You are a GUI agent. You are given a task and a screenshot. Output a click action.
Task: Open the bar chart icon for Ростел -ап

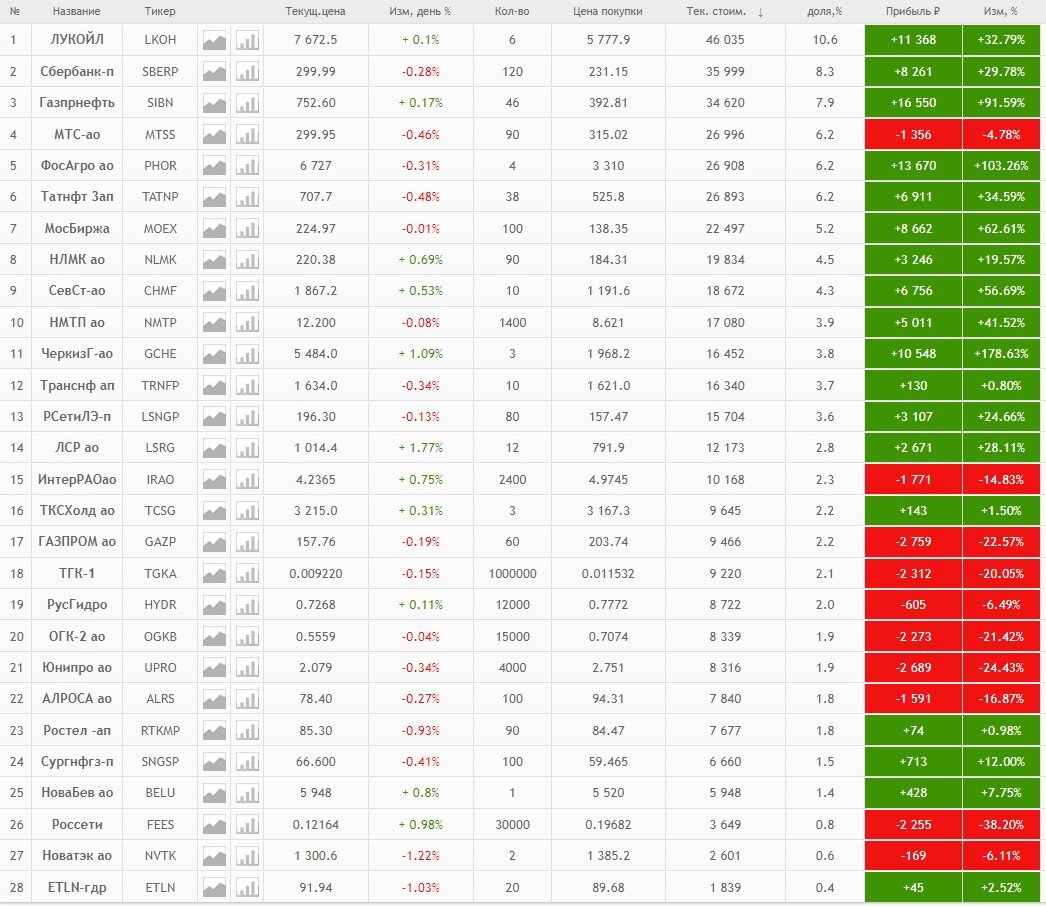tap(247, 731)
